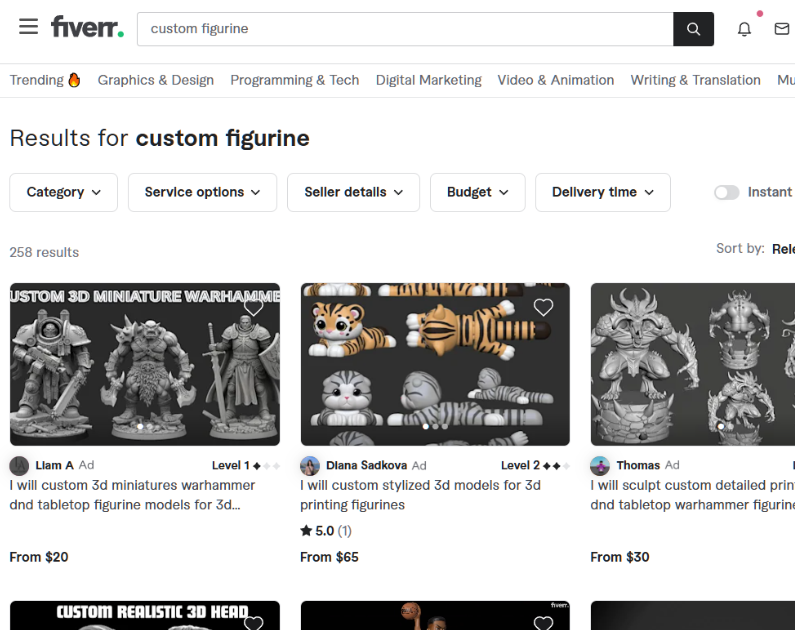Open Liam A seller name link
795x630 pixels.
tap(54, 465)
